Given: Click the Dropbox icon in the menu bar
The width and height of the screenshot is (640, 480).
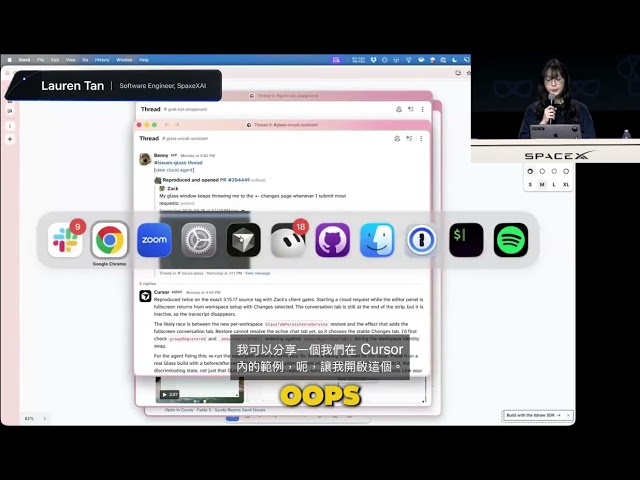Looking at the screenshot, I should coord(373,60).
